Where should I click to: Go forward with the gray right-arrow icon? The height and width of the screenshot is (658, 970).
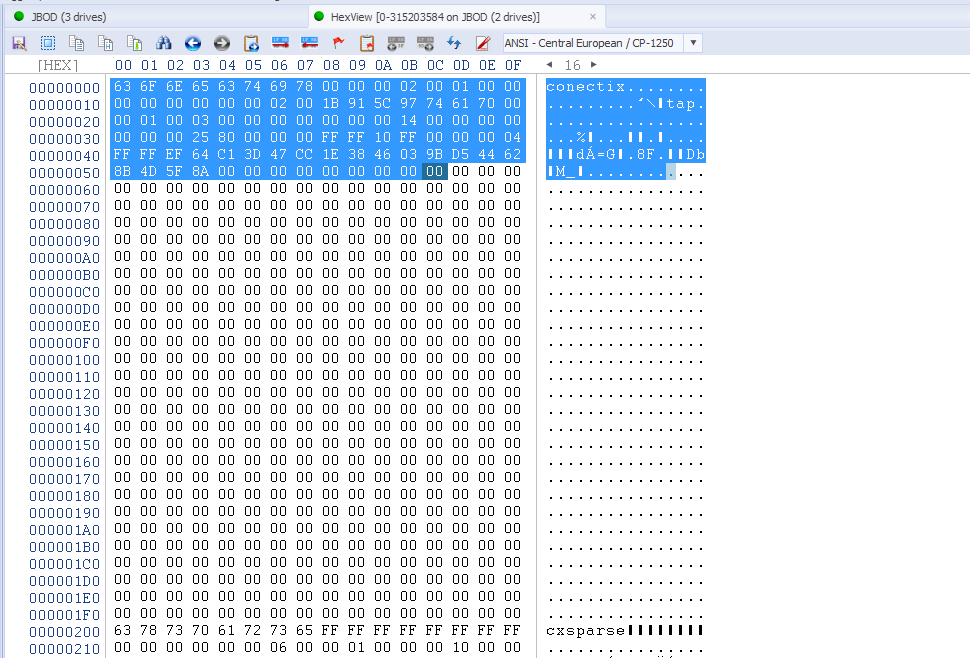pos(221,43)
